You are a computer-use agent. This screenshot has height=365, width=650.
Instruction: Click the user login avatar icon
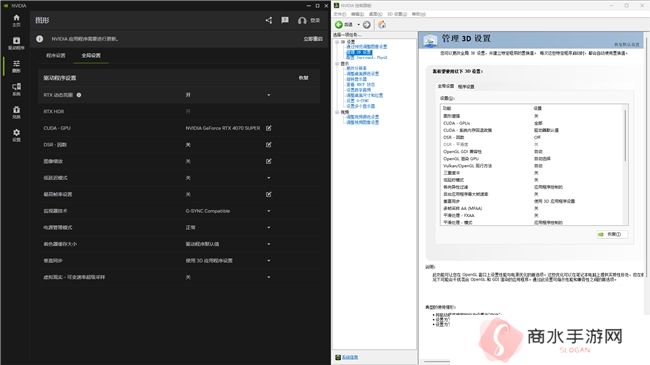[302, 20]
